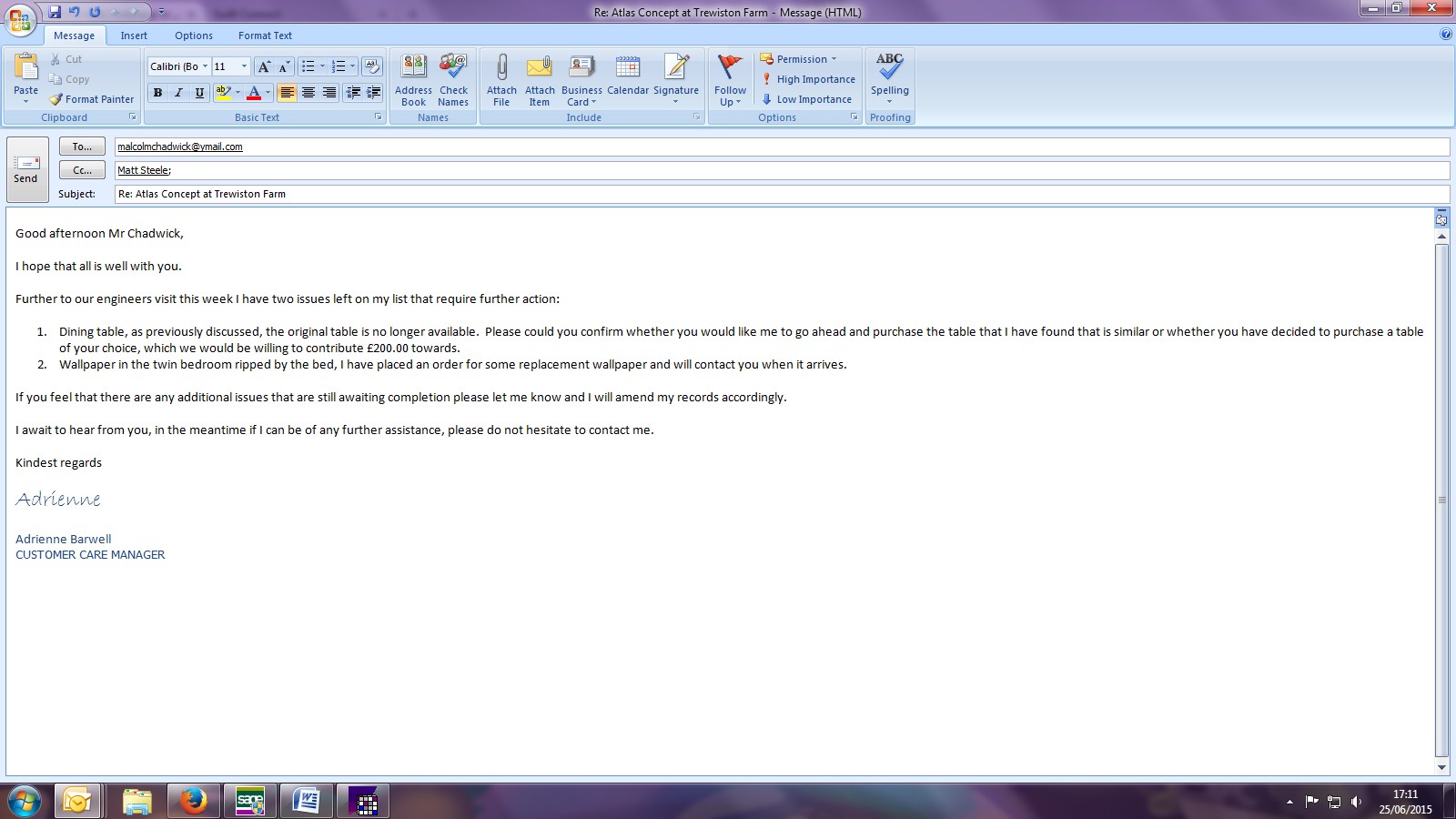
Task: Apply bulleted list formatting
Action: pos(308,66)
